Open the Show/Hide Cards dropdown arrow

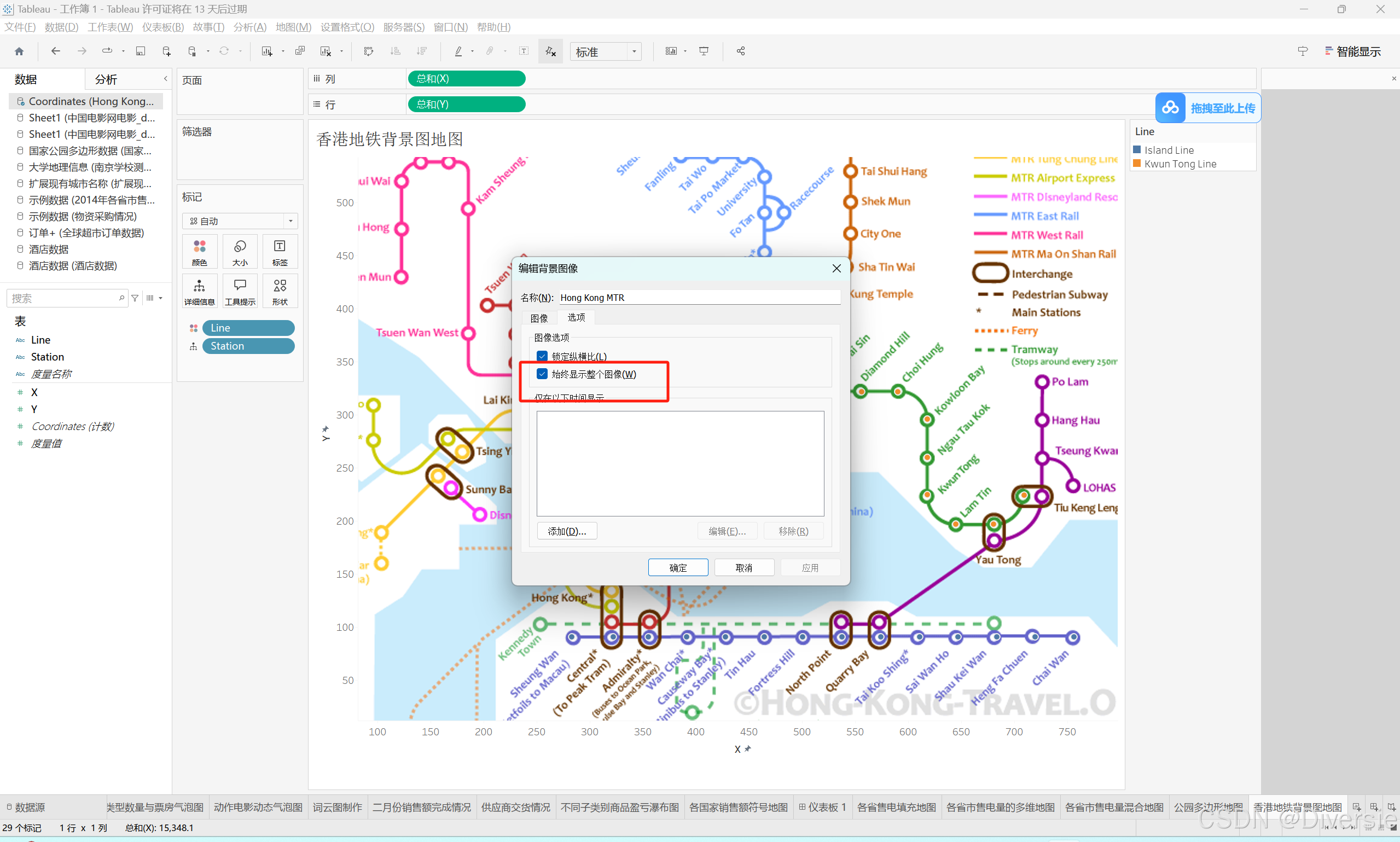686,51
